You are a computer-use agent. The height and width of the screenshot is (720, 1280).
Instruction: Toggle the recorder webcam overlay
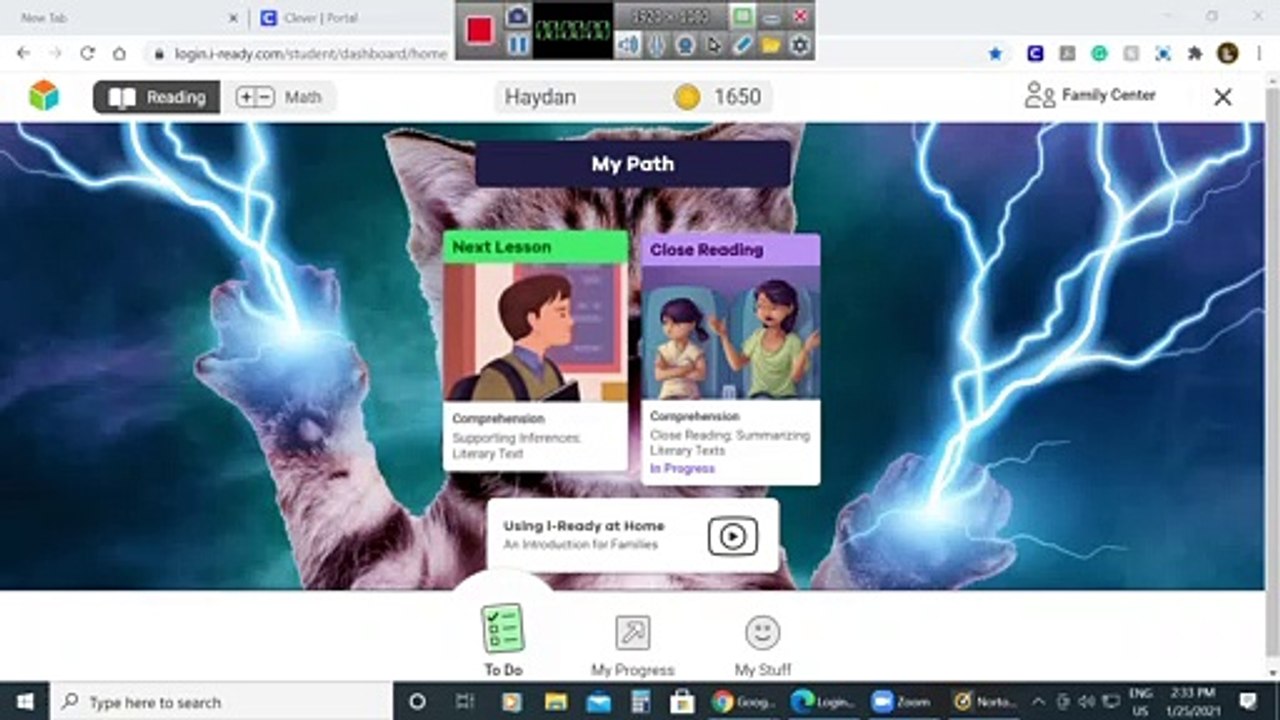(685, 44)
